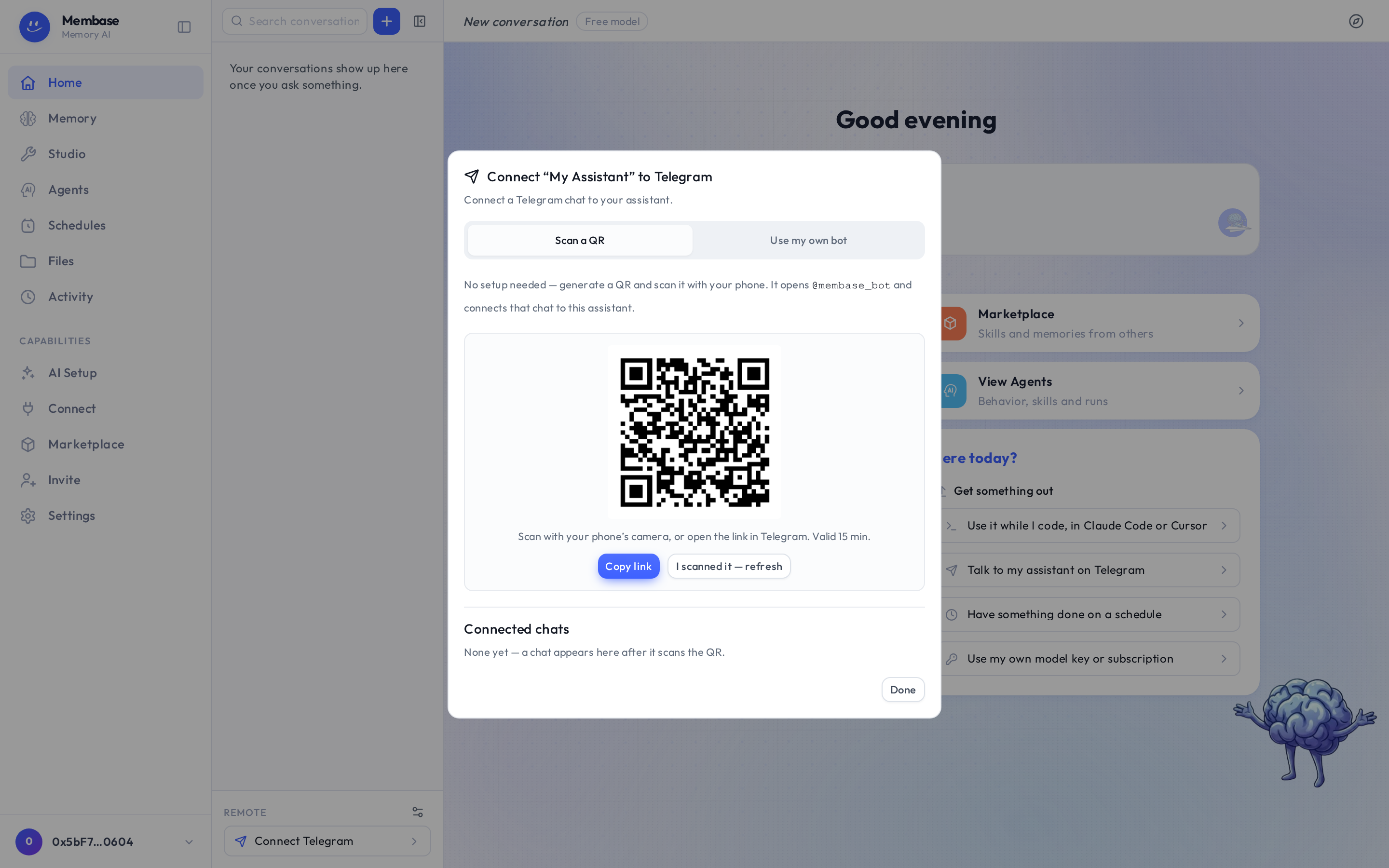Select Use it while I code option
The image size is (1389, 868).
point(1090,525)
